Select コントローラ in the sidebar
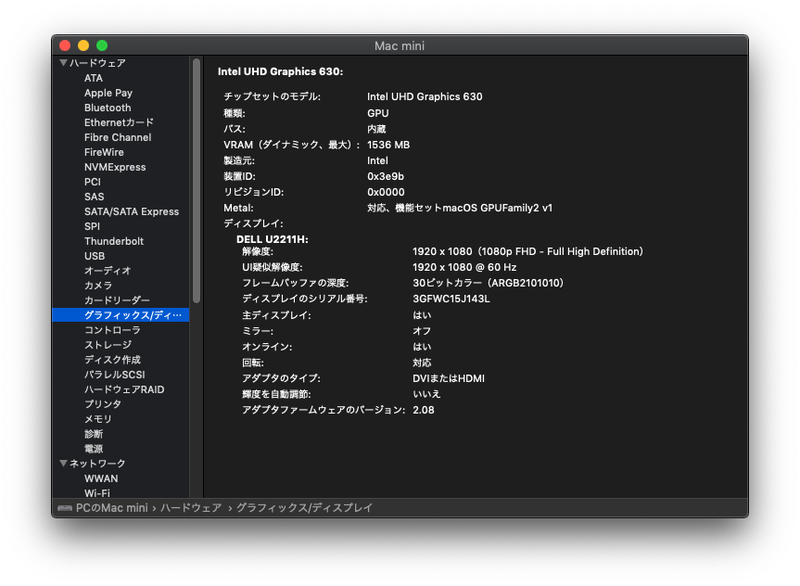Viewport: 800px width, 586px height. 112,330
